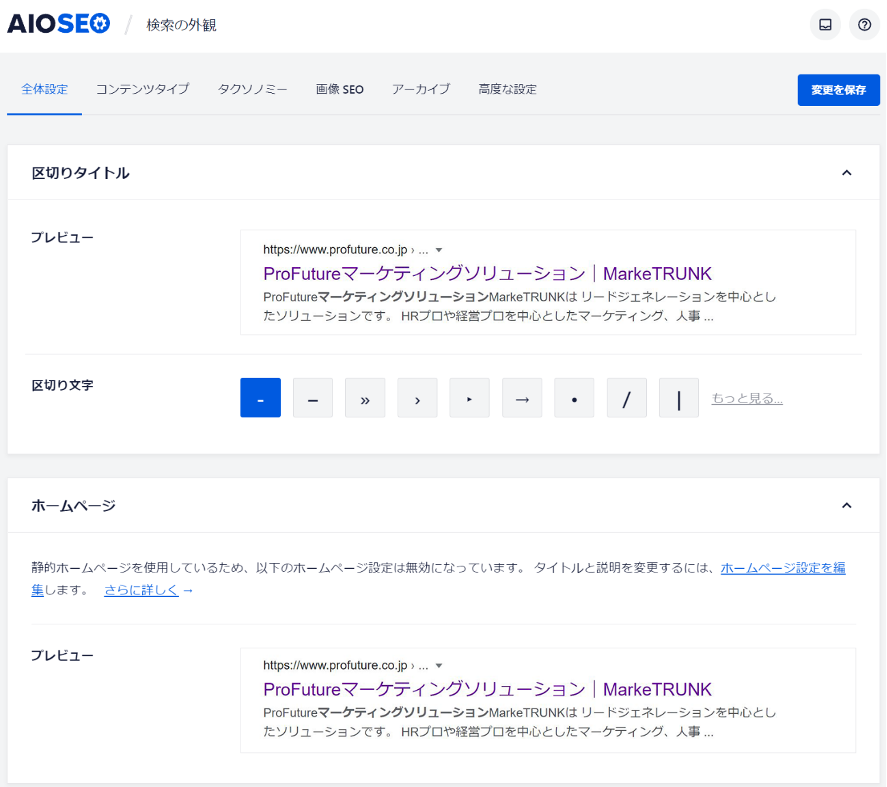
Task: Collapse the 区切りタイトル section
Action: 846,173
